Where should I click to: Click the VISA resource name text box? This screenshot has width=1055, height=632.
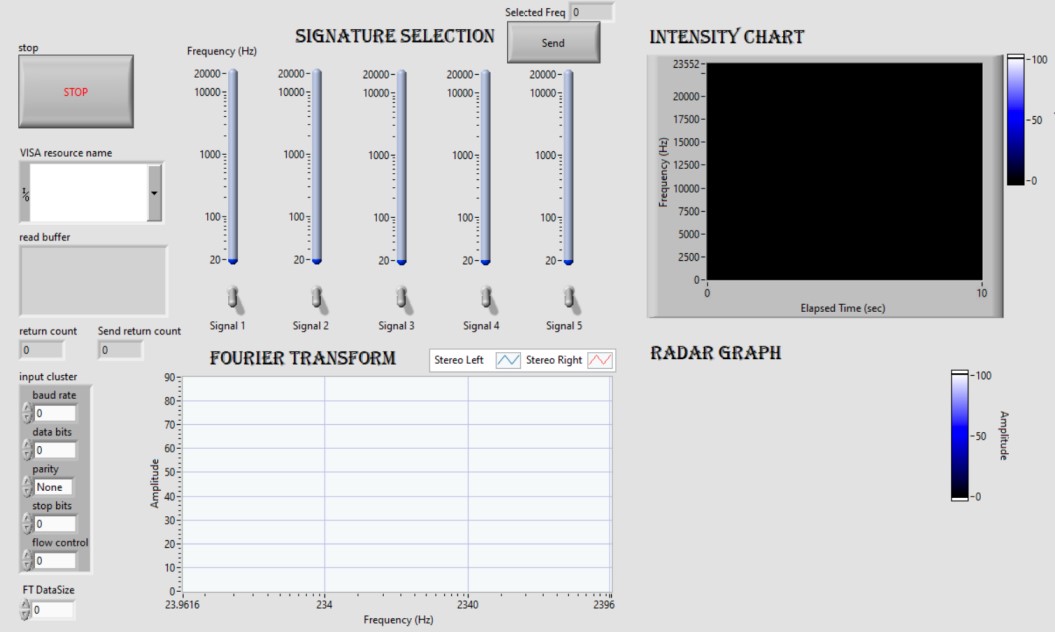click(88, 193)
